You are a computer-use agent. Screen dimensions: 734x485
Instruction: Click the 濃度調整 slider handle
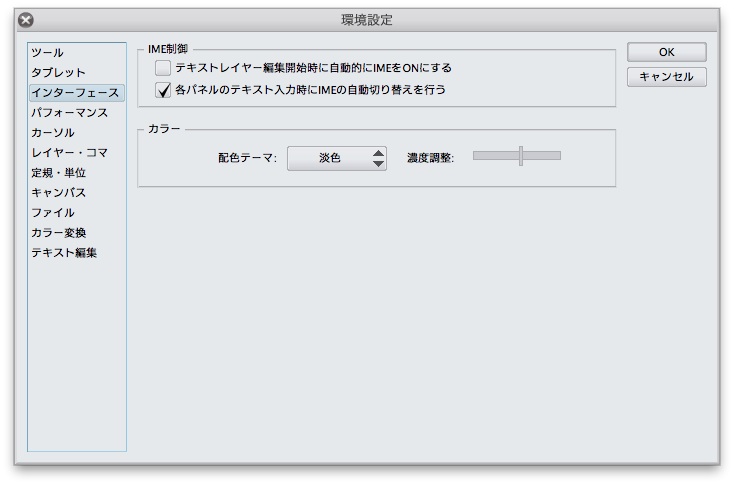[x=521, y=156]
